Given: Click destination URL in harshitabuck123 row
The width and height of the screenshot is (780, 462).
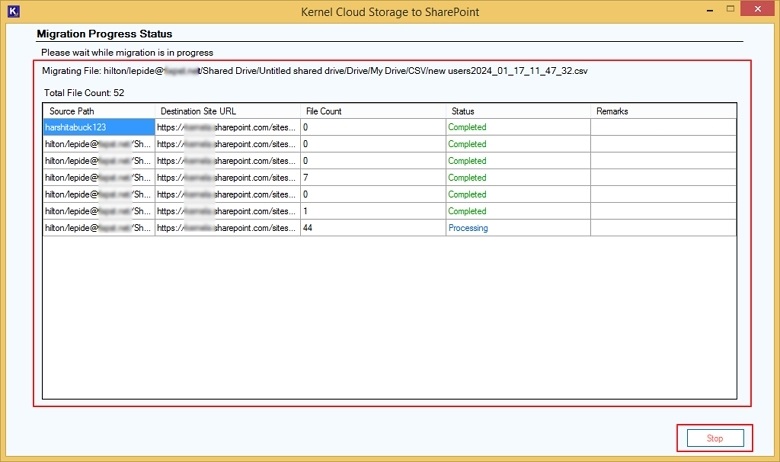Looking at the screenshot, I should (227, 127).
